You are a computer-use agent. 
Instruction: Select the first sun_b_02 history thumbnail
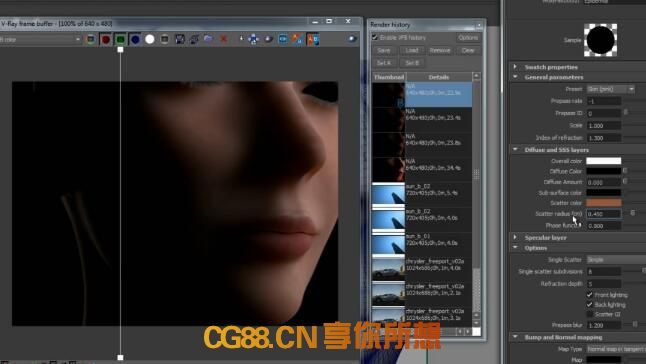(389, 194)
